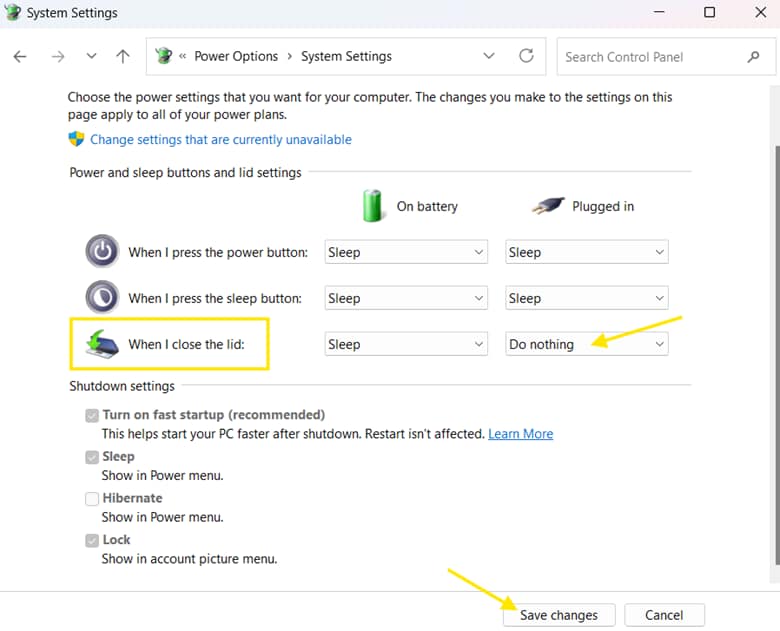This screenshot has height=631, width=780.
Task: Minimize the System Settings window
Action: (x=659, y=11)
